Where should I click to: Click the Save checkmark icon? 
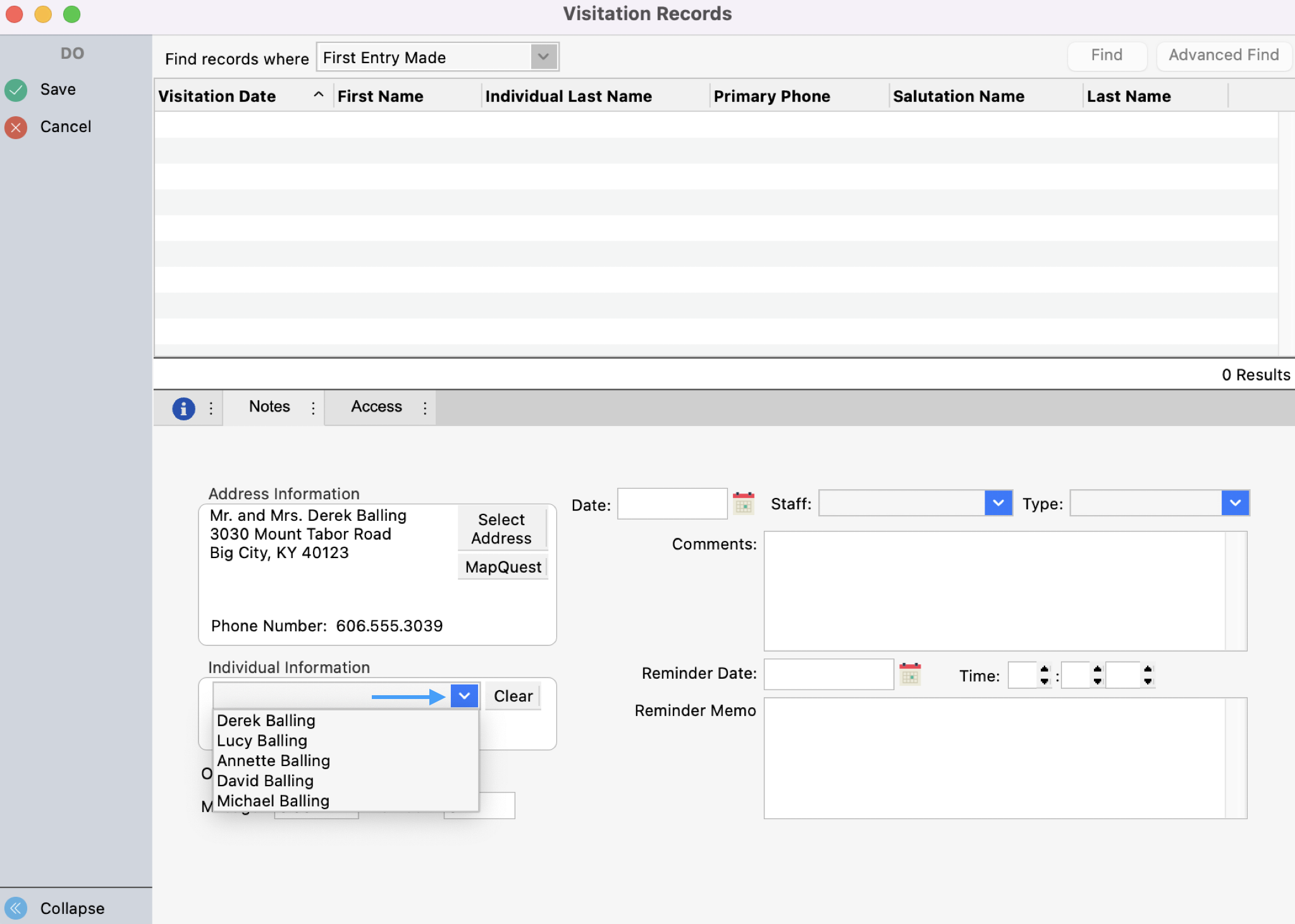(x=16, y=89)
